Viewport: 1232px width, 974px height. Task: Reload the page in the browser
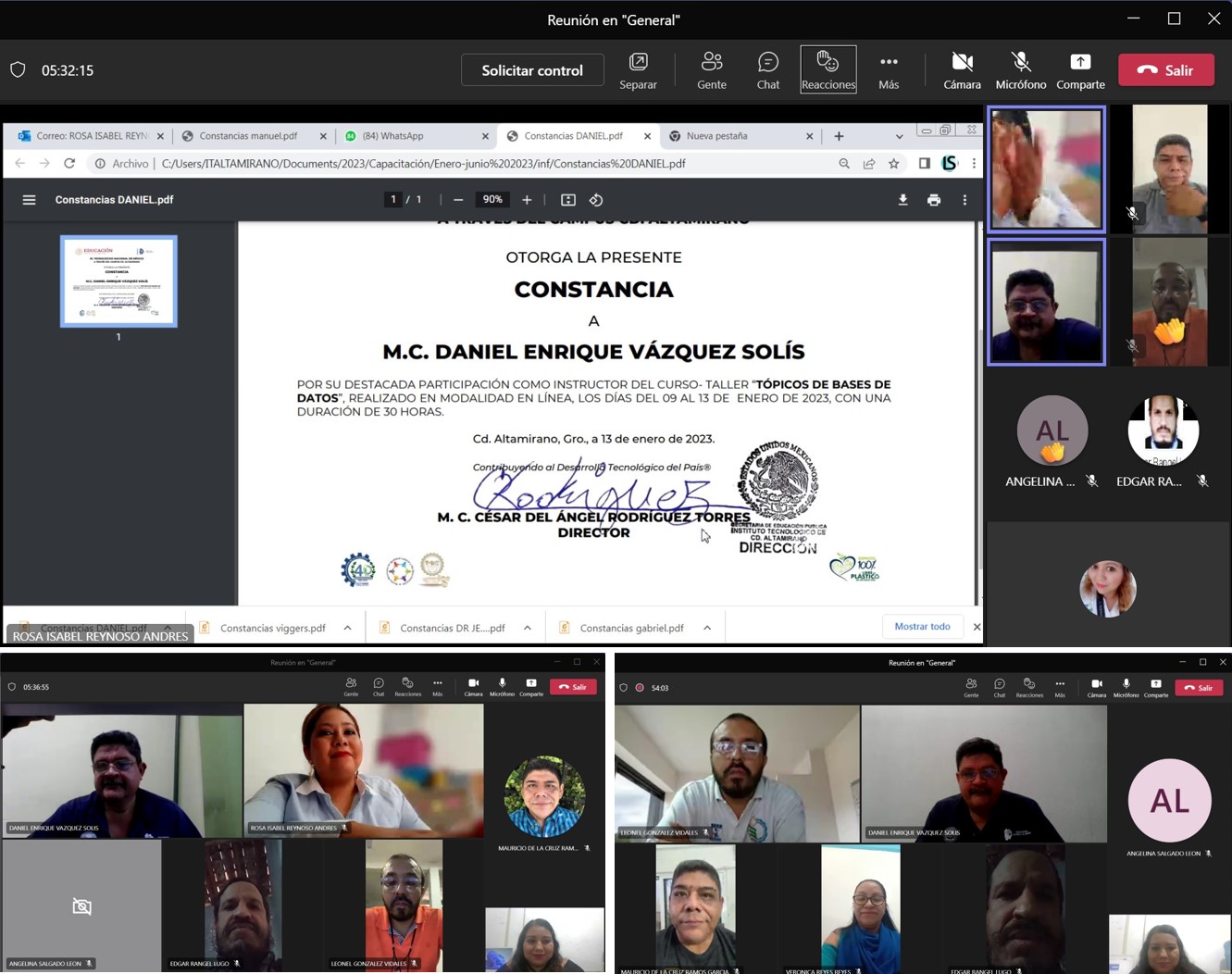69,164
